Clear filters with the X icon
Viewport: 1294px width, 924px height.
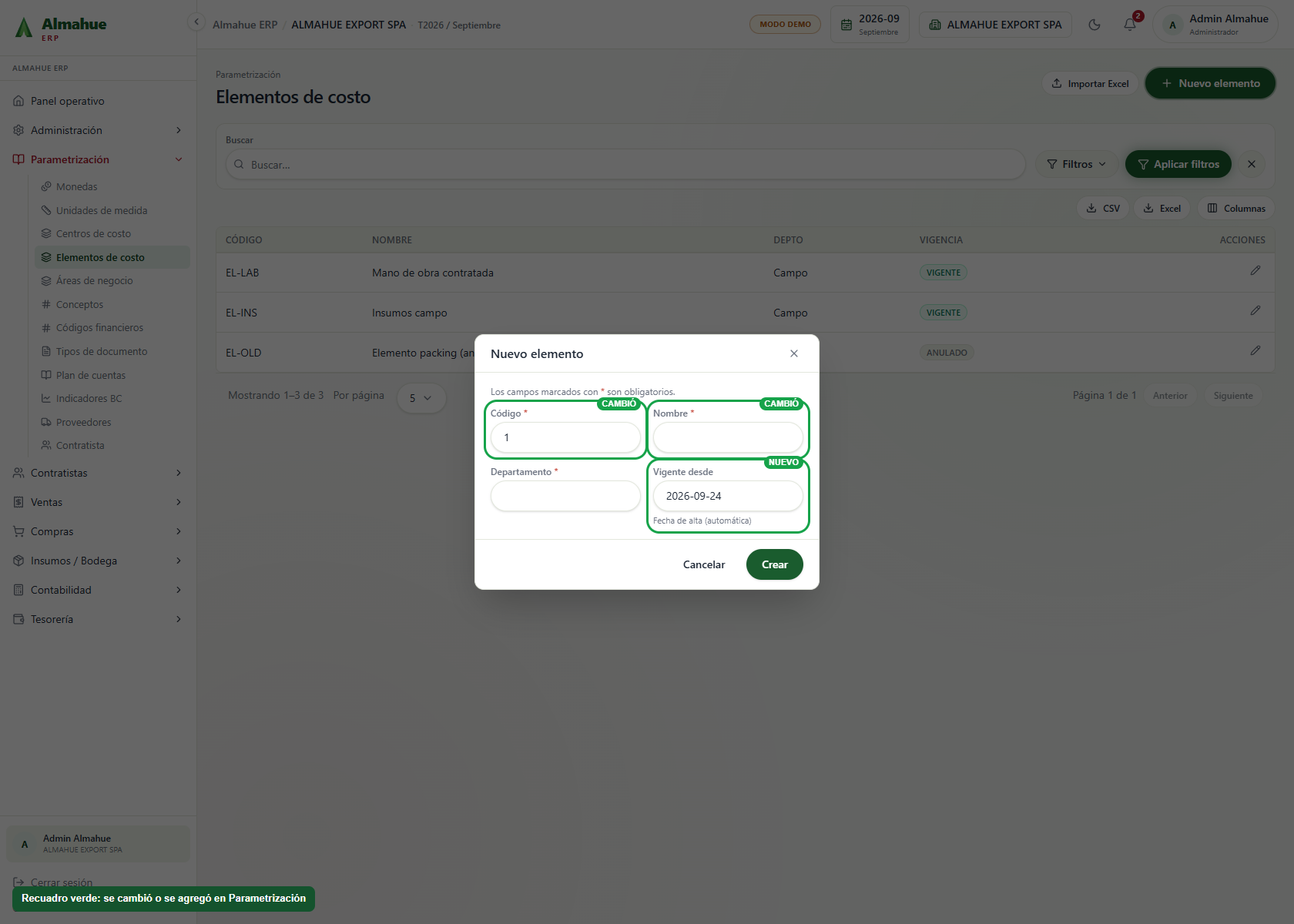[x=1252, y=164]
